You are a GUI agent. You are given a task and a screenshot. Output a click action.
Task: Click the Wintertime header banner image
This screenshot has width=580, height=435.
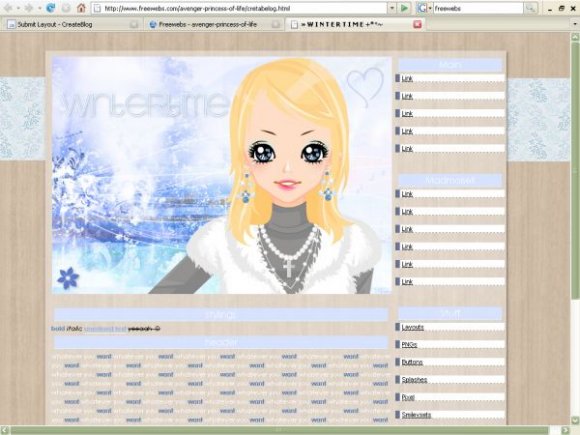pos(222,175)
